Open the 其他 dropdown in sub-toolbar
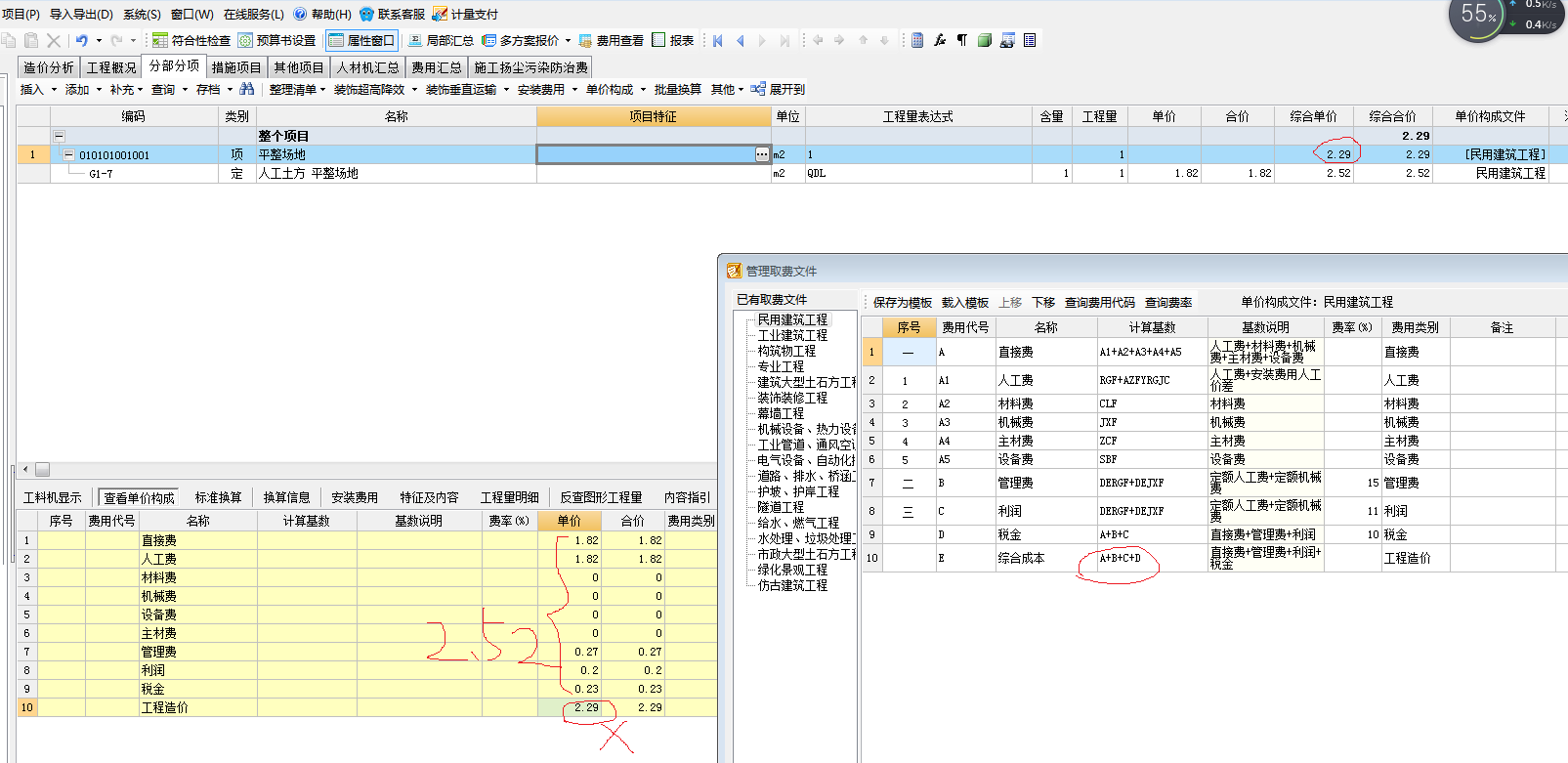The image size is (1568, 763). [728, 89]
